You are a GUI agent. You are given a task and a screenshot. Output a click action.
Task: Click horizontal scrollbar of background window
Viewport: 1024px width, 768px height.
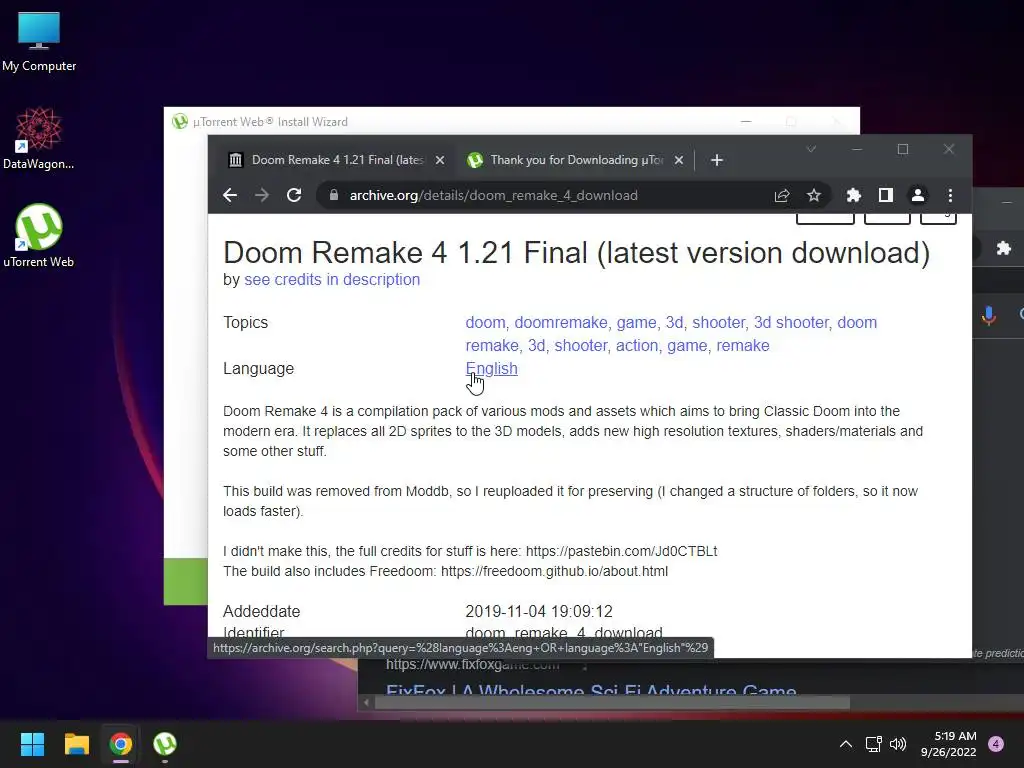coord(612,703)
